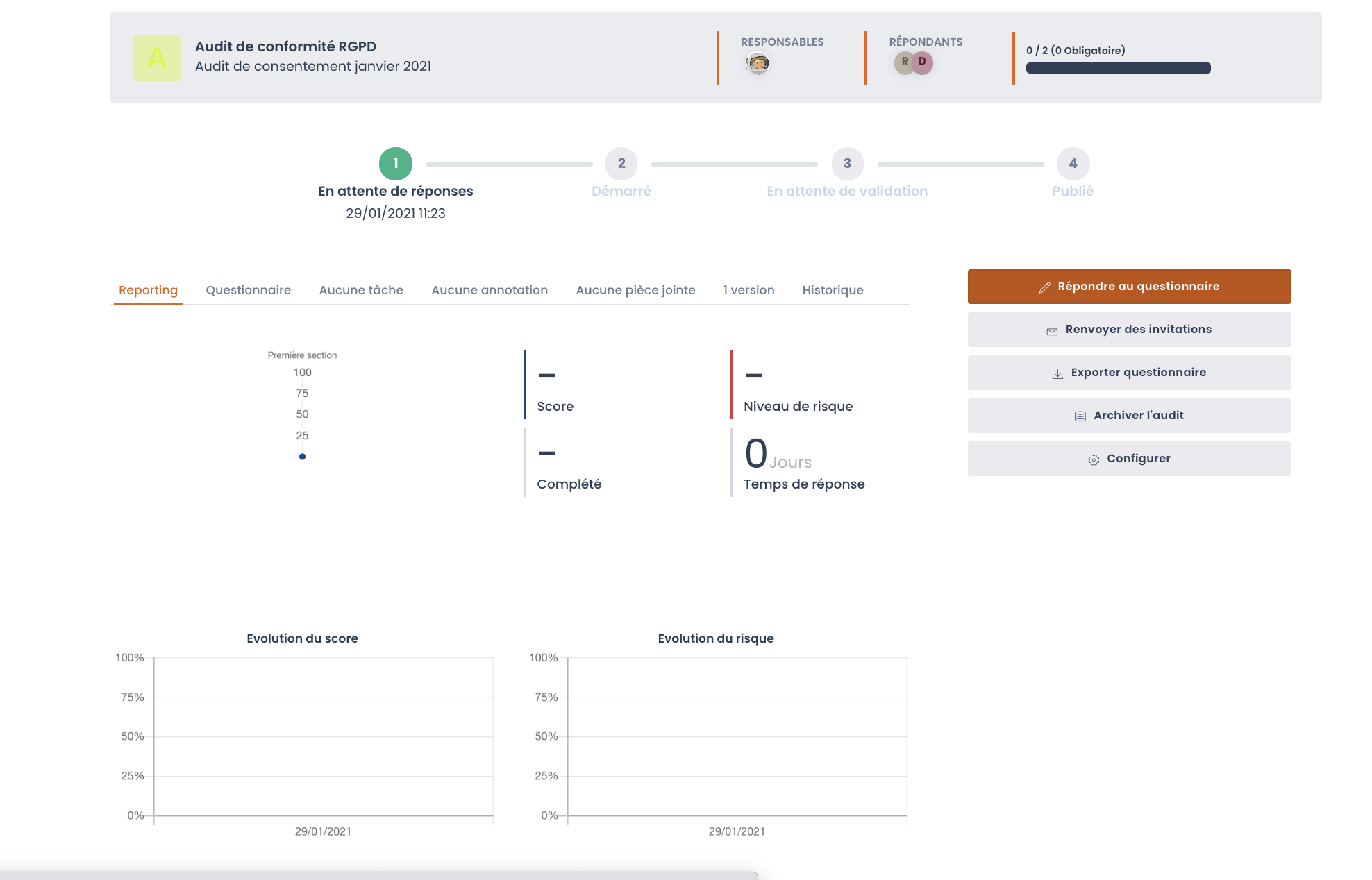
Task: View the 1 version tab
Action: tap(748, 290)
